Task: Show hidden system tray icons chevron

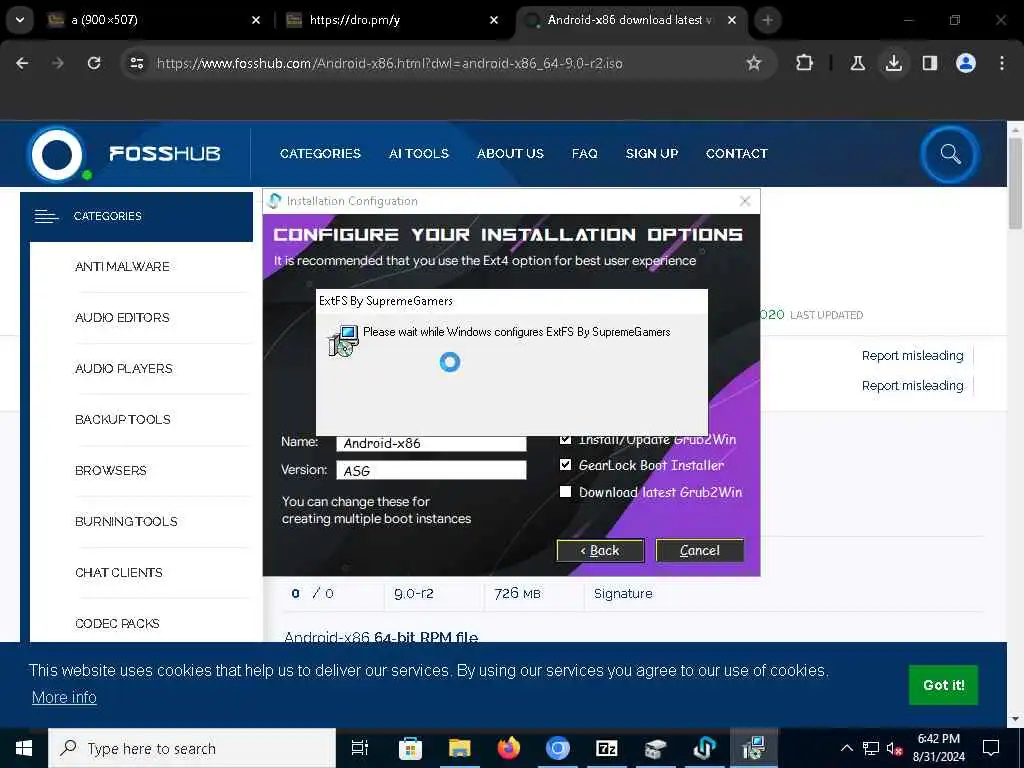Action: click(846, 748)
